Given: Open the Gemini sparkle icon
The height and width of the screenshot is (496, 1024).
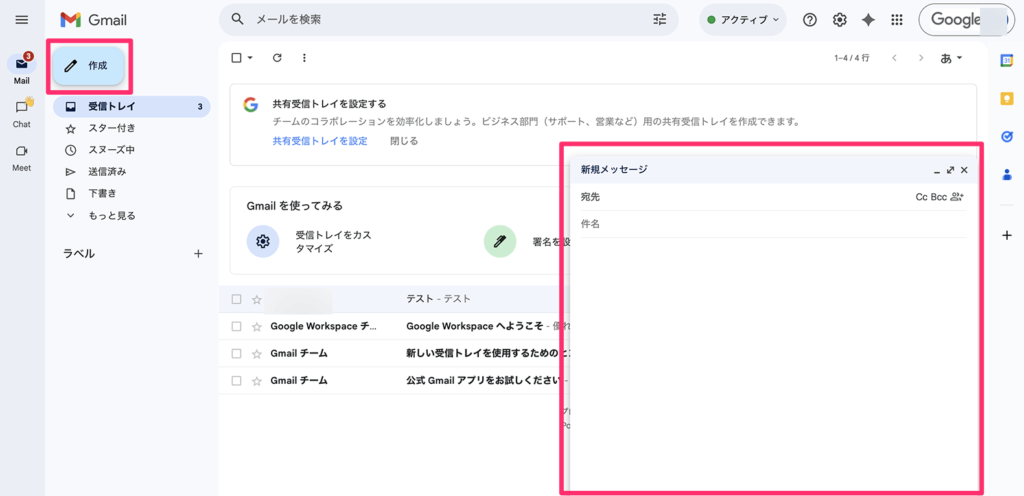Looking at the screenshot, I should 868,20.
